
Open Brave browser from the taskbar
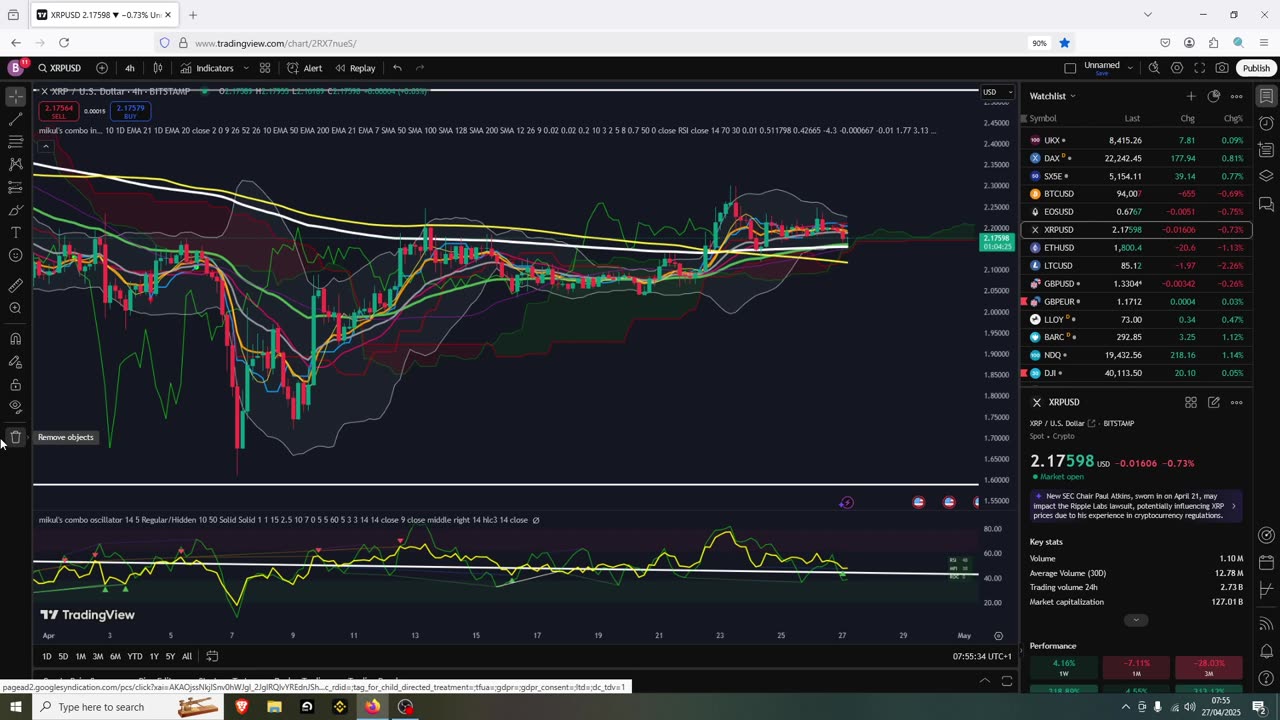[x=241, y=707]
